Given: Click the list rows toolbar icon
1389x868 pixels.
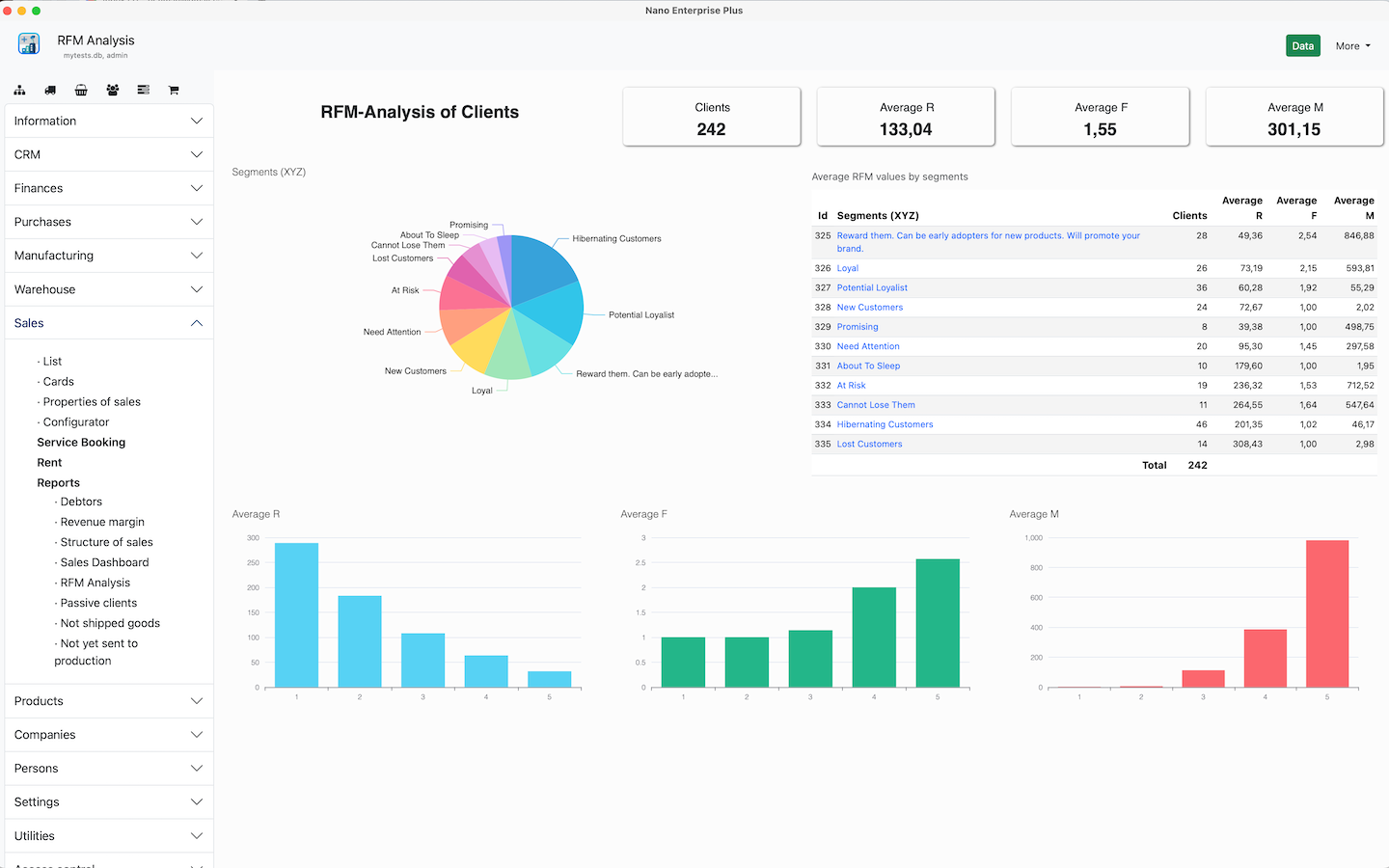Looking at the screenshot, I should click(144, 90).
